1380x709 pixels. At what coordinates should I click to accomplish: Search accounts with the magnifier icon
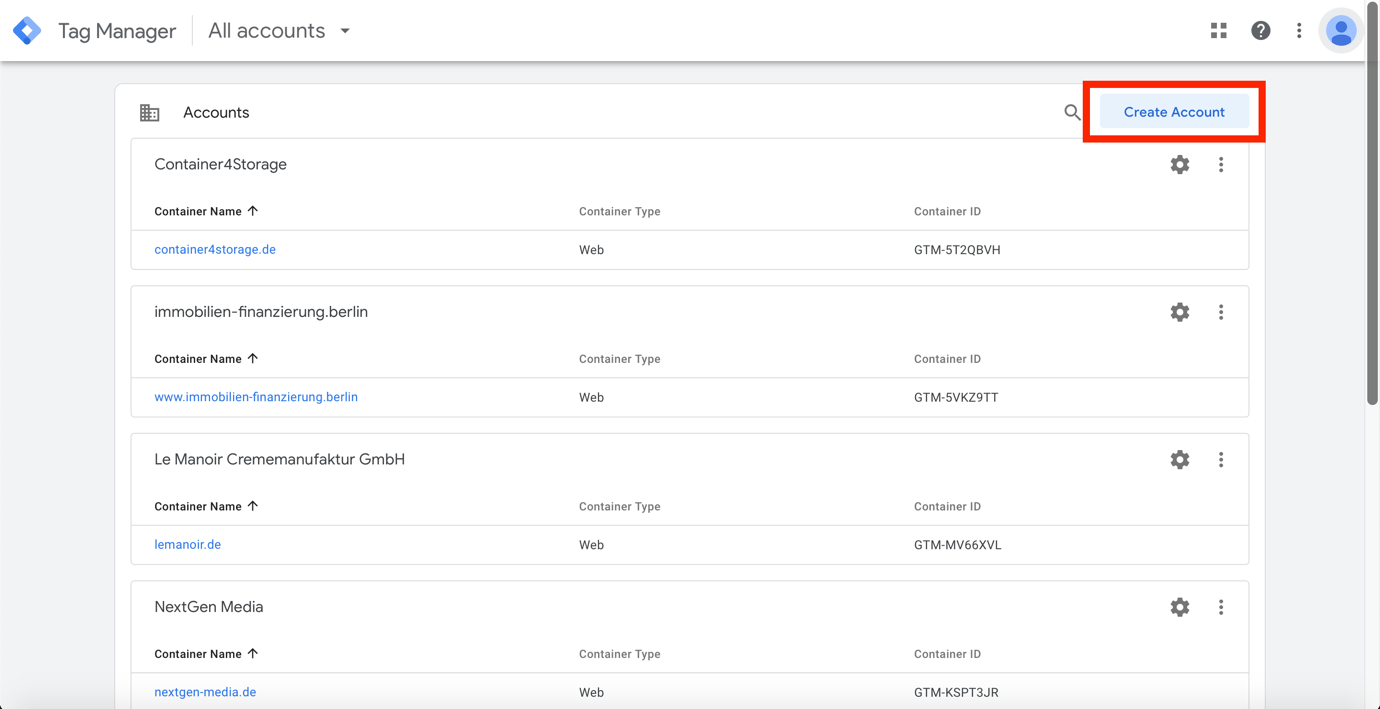coord(1072,112)
